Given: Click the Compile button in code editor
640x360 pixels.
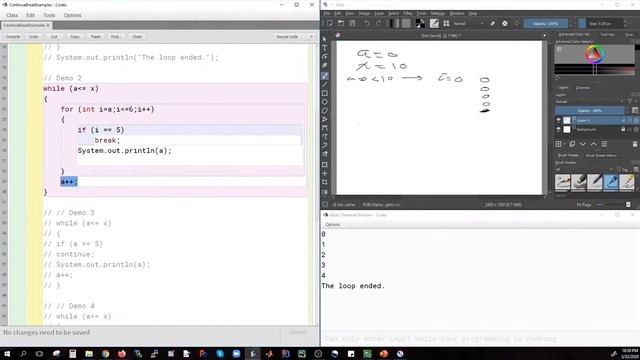Looking at the screenshot, I should point(13,36).
